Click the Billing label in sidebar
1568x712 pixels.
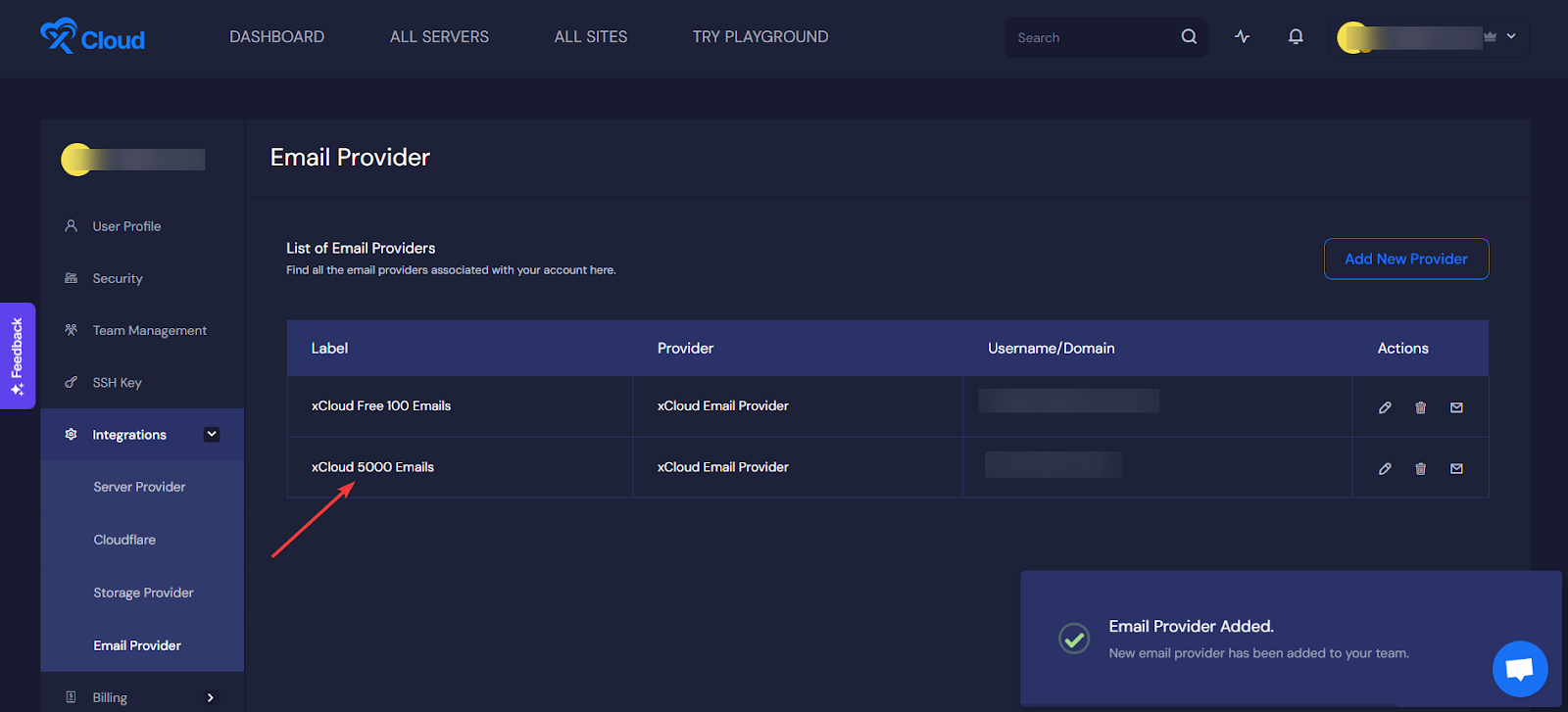coord(110,697)
